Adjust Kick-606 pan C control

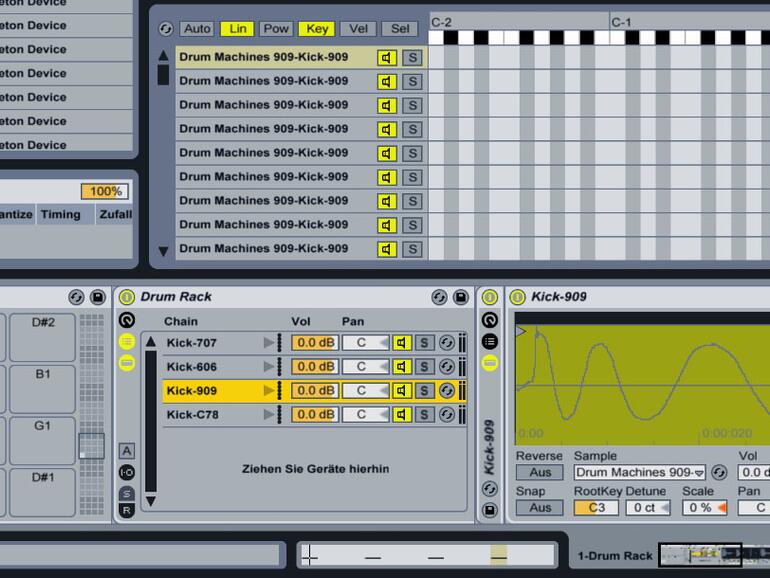[x=365, y=367]
